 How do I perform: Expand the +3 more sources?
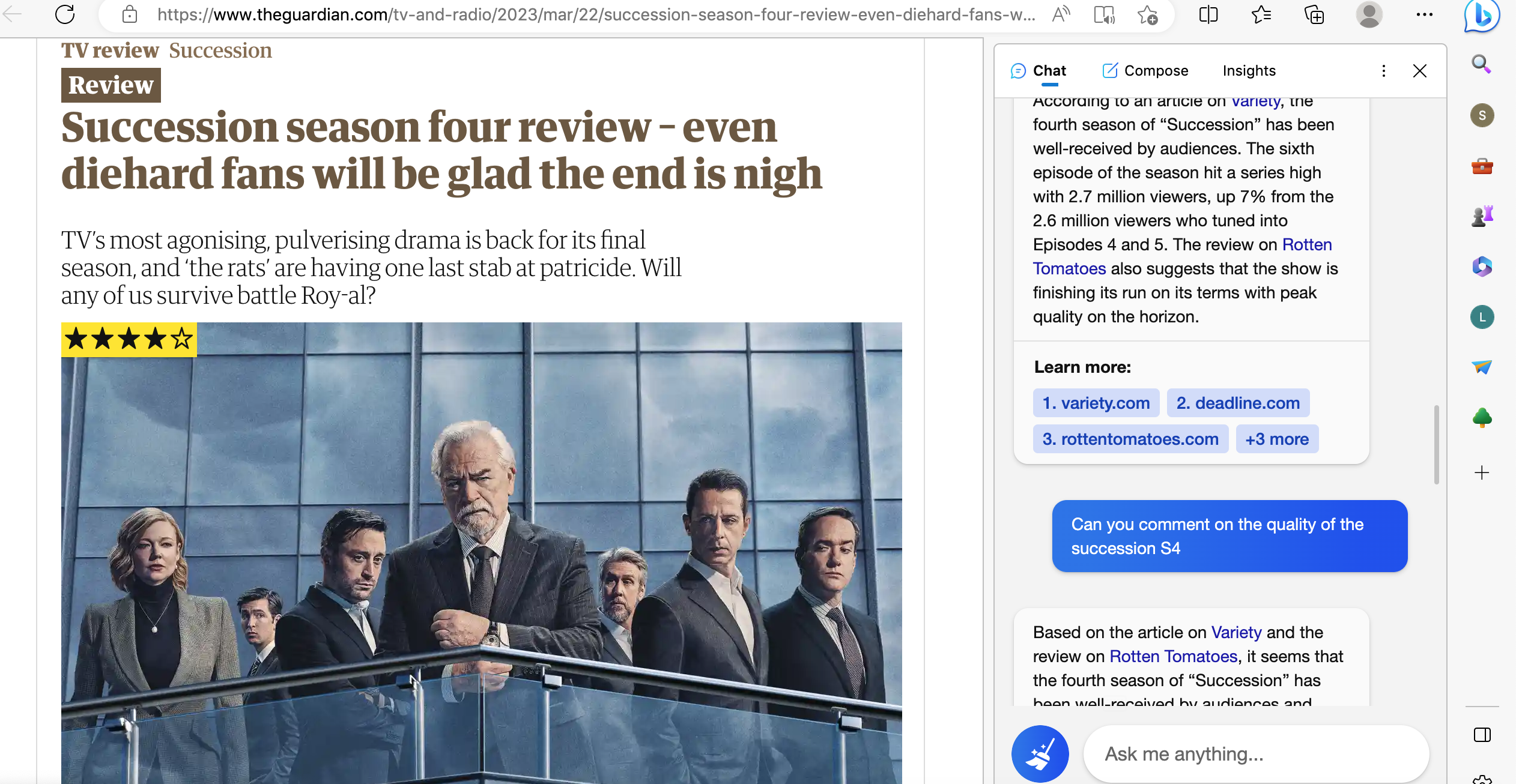pyautogui.click(x=1277, y=439)
